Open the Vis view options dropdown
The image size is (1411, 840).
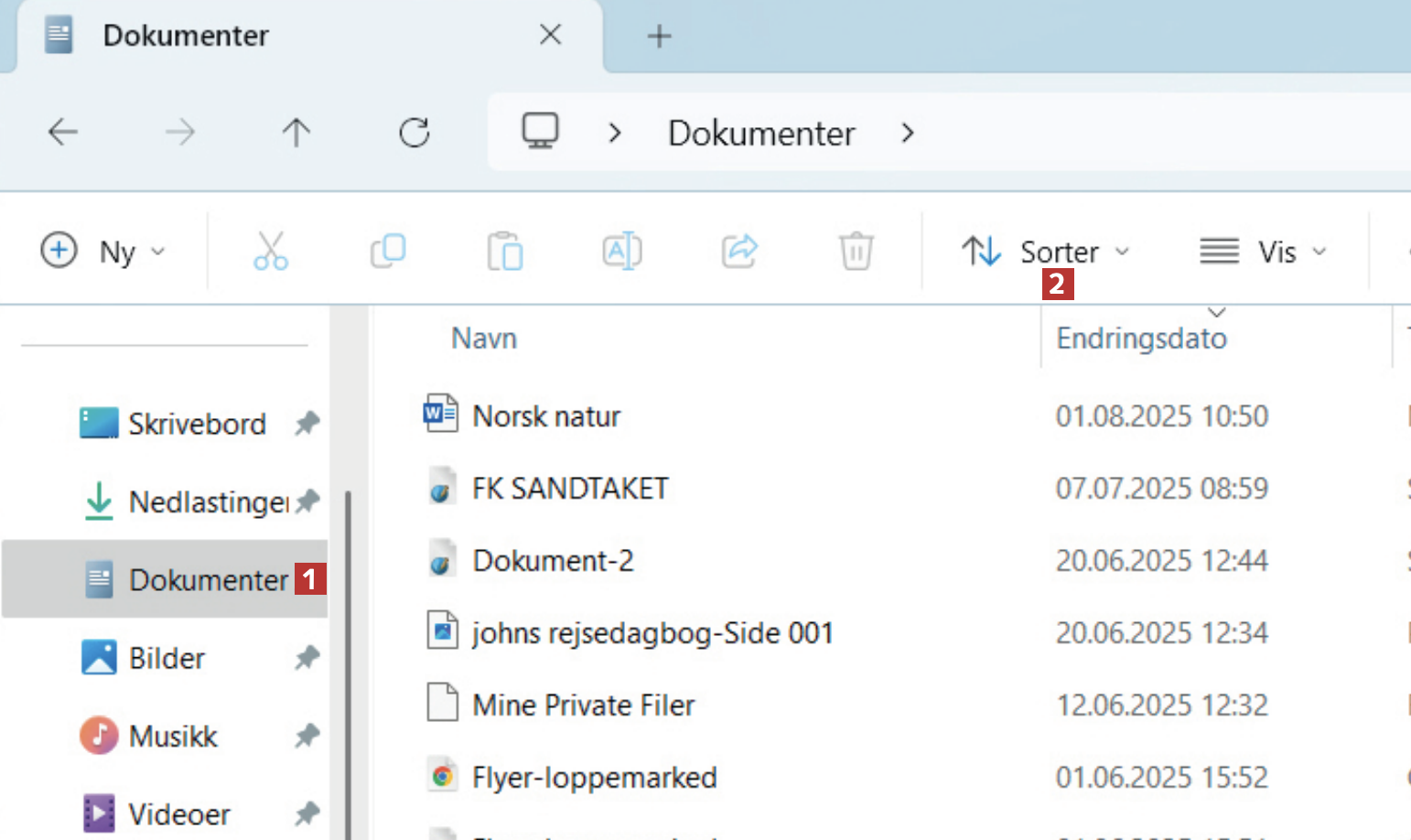coord(1263,251)
